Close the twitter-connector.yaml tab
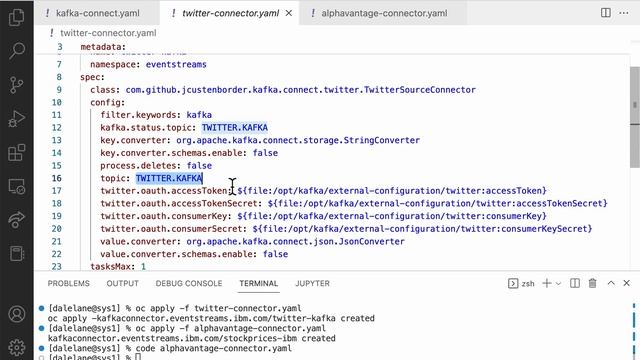The image size is (640, 360). [289, 13]
